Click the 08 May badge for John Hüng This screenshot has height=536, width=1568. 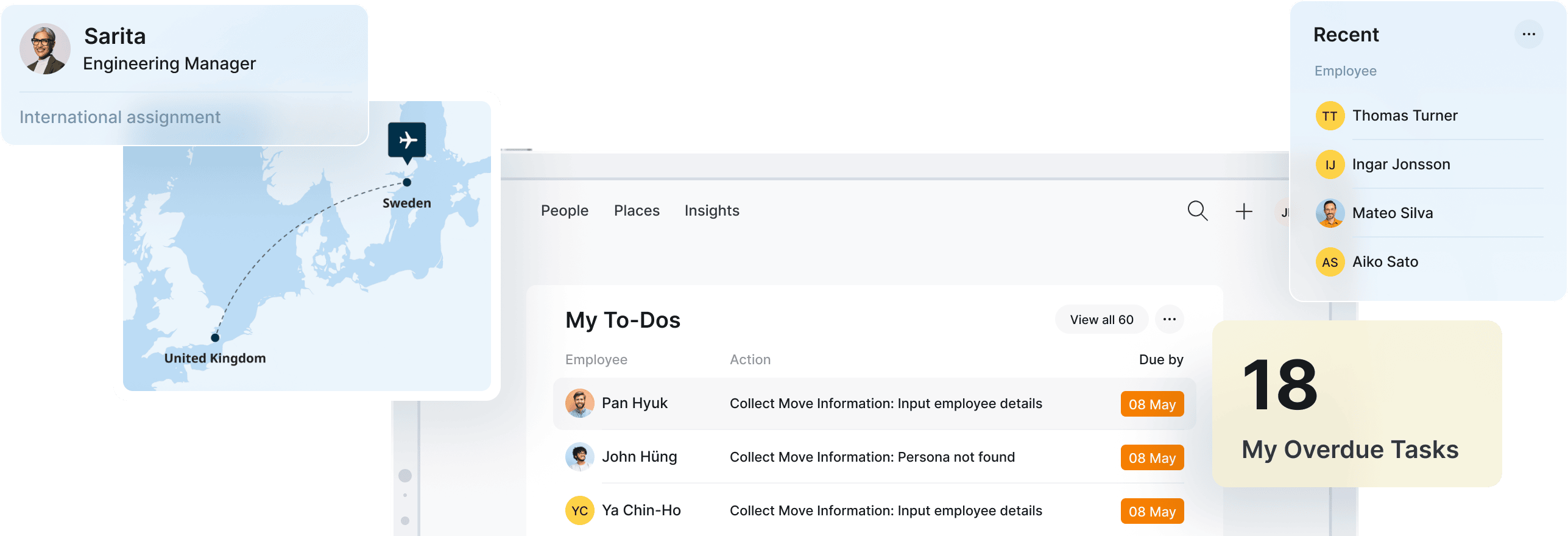[1151, 457]
